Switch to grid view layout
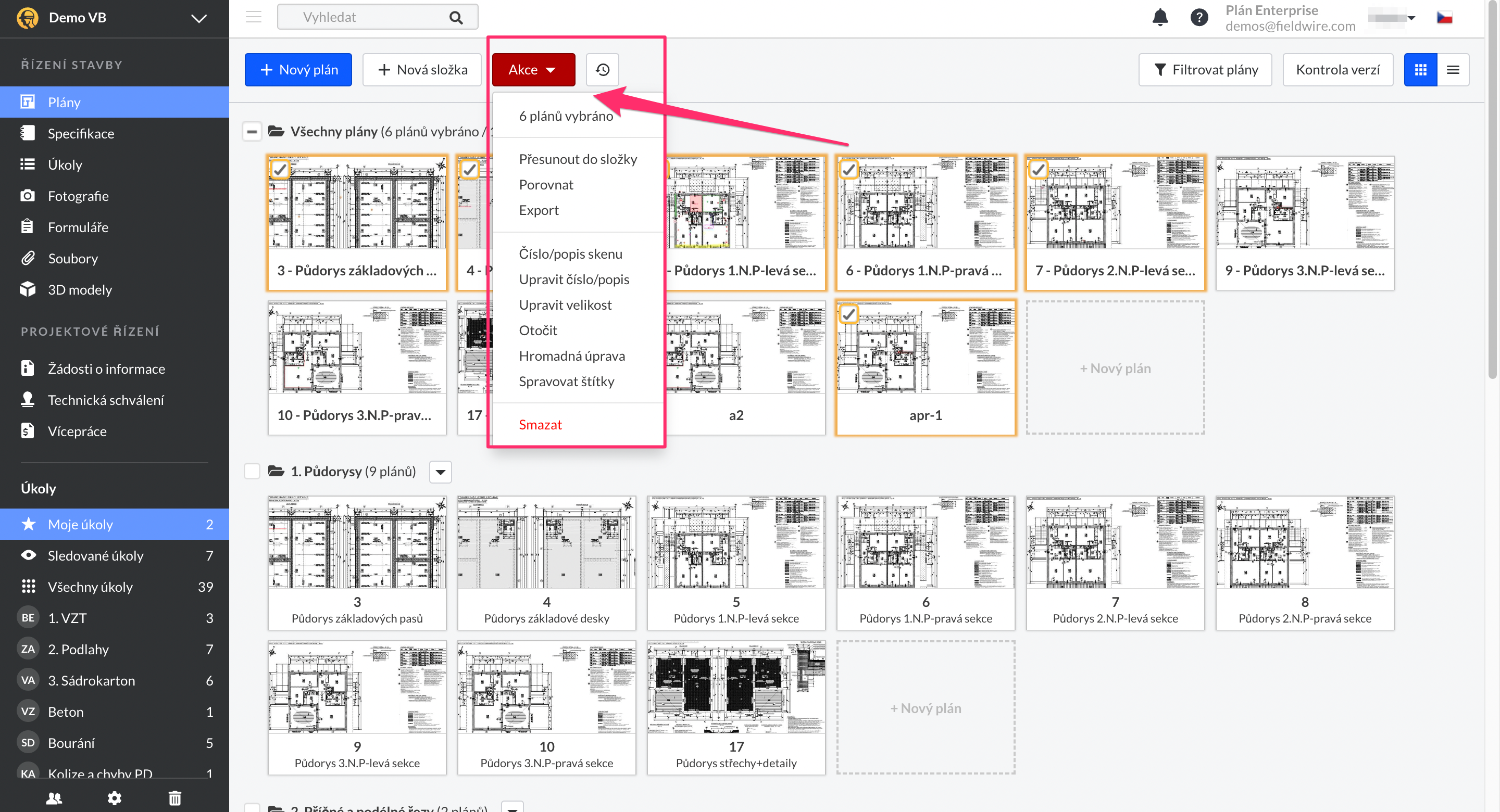This screenshot has width=1500, height=812. (x=1420, y=70)
